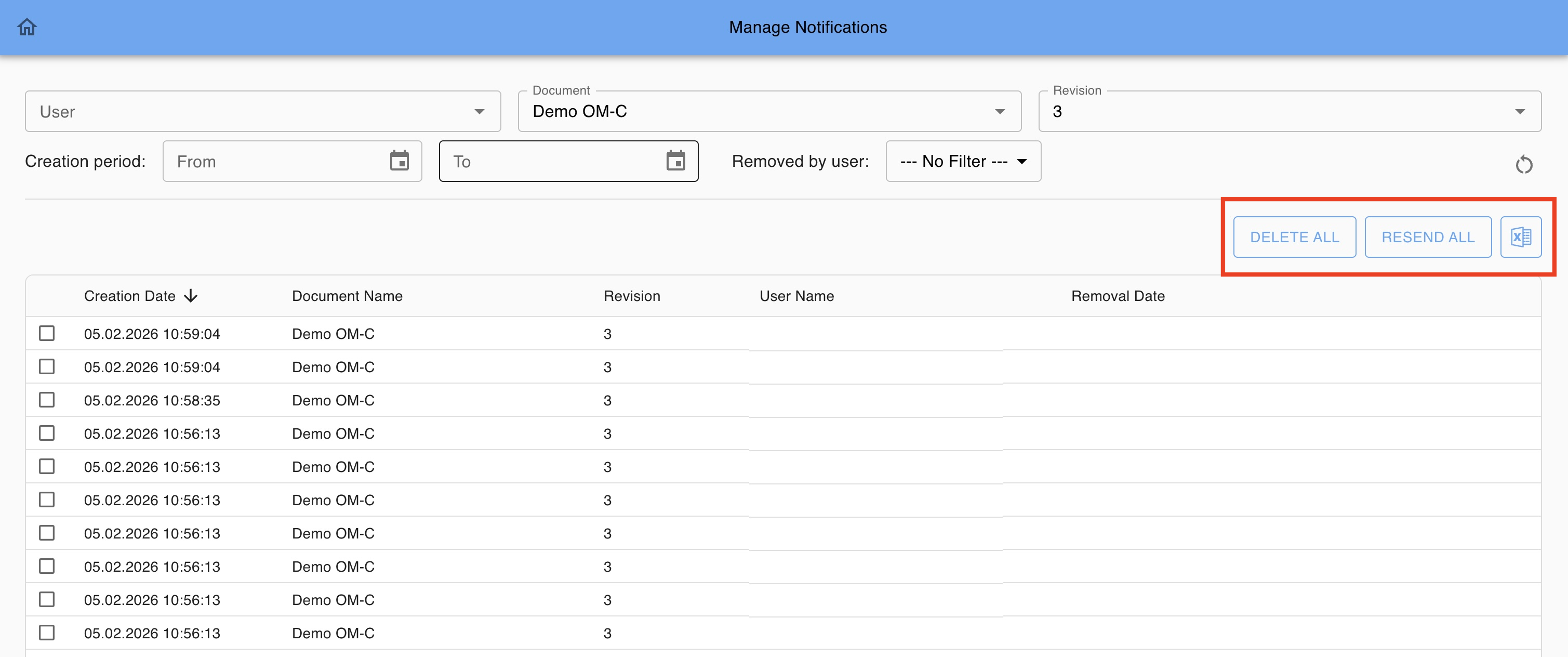Click the RESEND ALL button

pos(1427,237)
